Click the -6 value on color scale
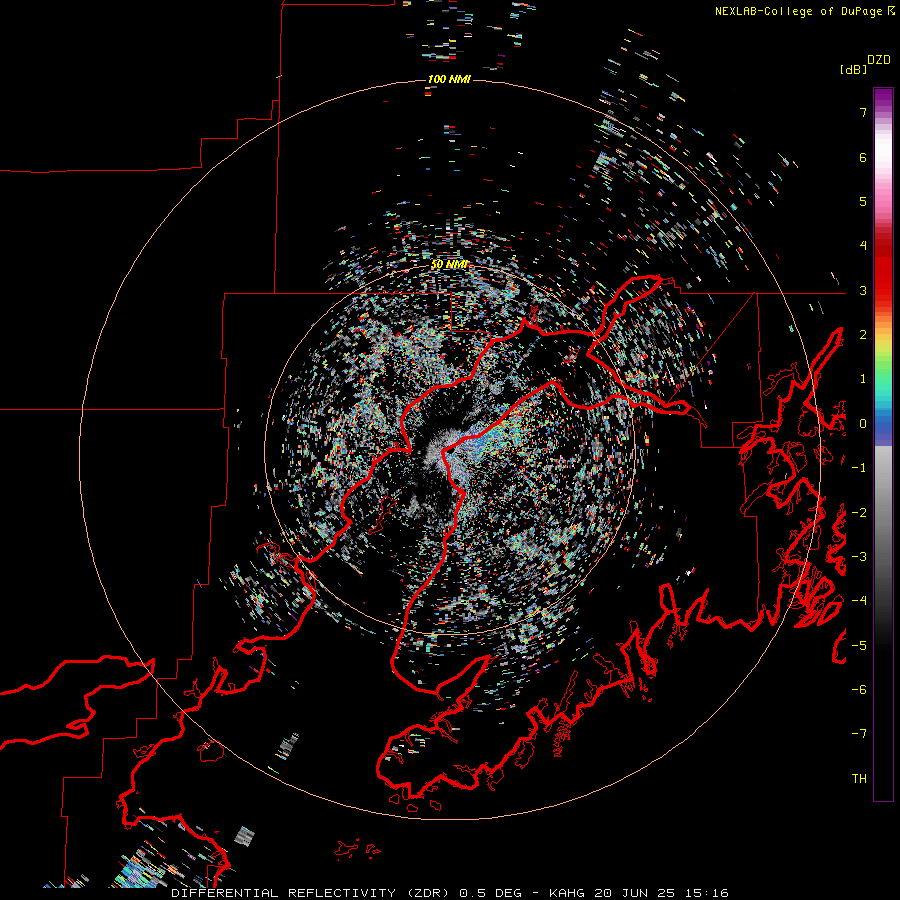This screenshot has height=900, width=900. 859,690
